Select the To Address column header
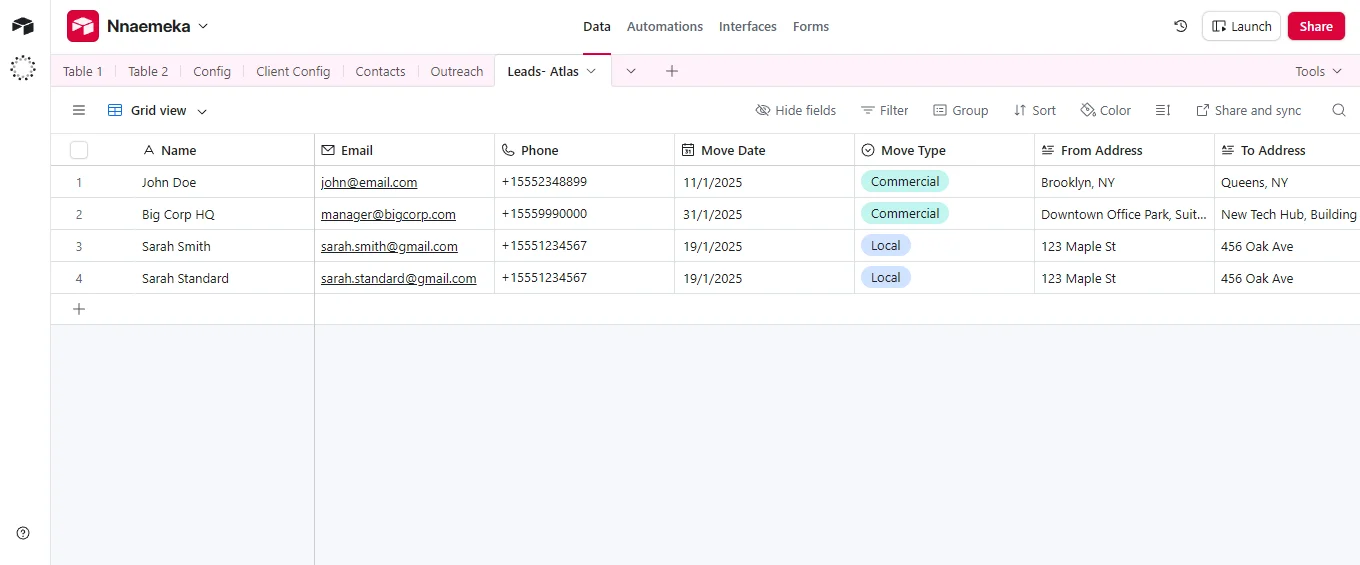The image size is (1360, 565). pyautogui.click(x=1287, y=150)
